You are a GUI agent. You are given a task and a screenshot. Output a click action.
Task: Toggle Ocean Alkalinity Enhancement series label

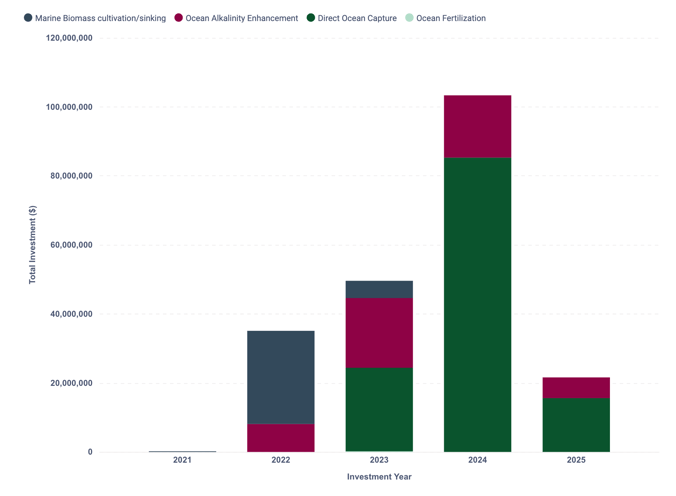pyautogui.click(x=241, y=18)
